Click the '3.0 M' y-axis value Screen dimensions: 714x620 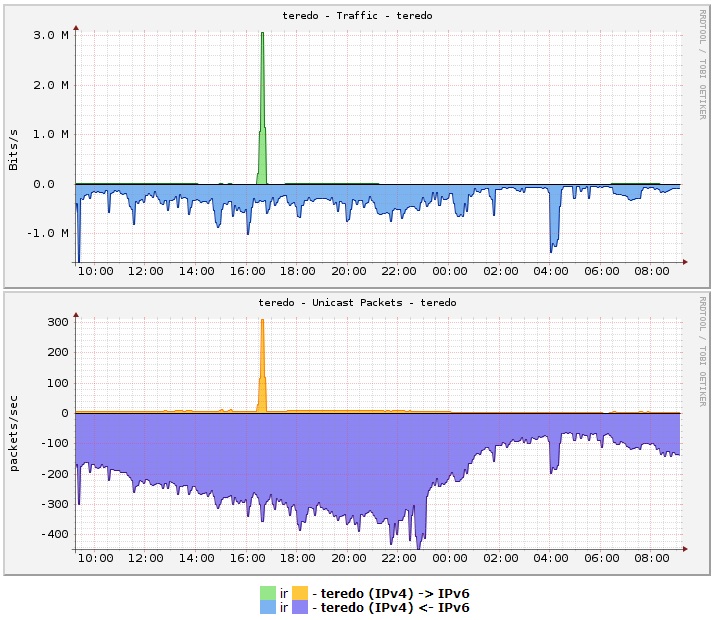coord(51,35)
